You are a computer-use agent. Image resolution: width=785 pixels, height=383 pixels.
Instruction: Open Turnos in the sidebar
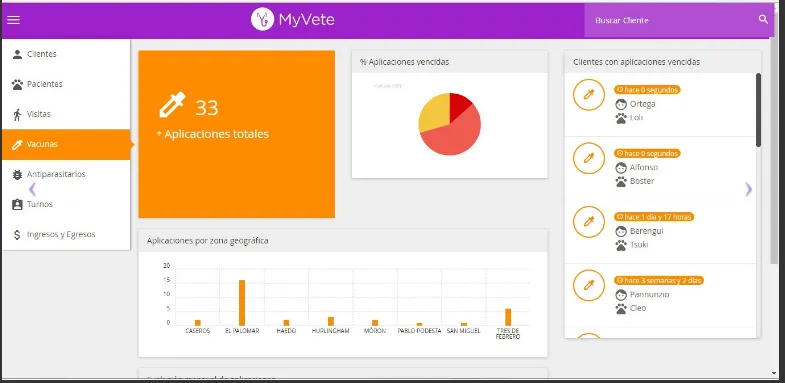pos(66,204)
